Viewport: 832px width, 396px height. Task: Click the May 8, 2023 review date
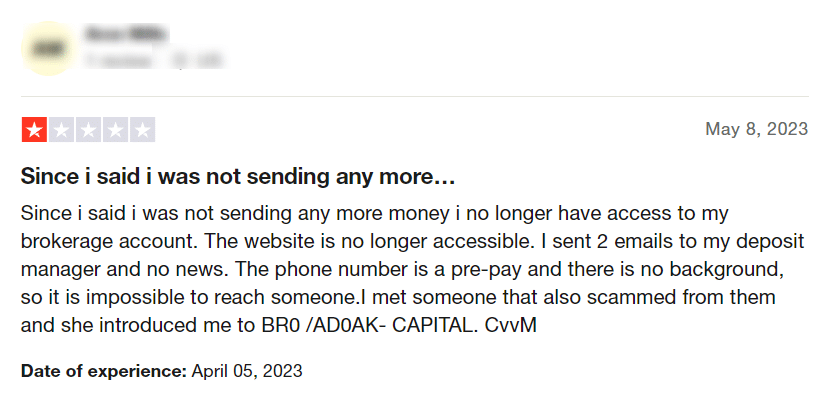(756, 129)
